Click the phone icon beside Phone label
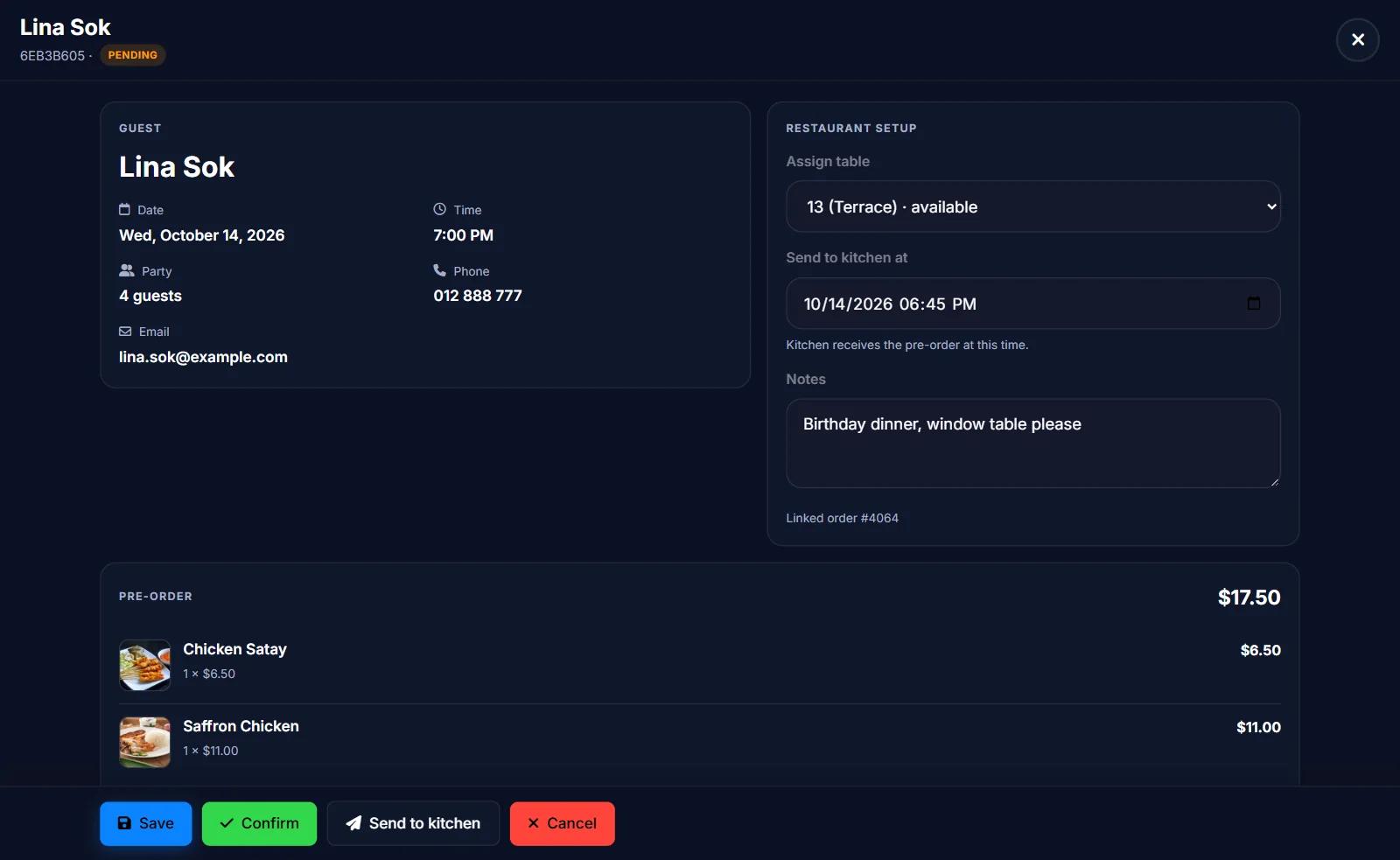 [x=439, y=270]
